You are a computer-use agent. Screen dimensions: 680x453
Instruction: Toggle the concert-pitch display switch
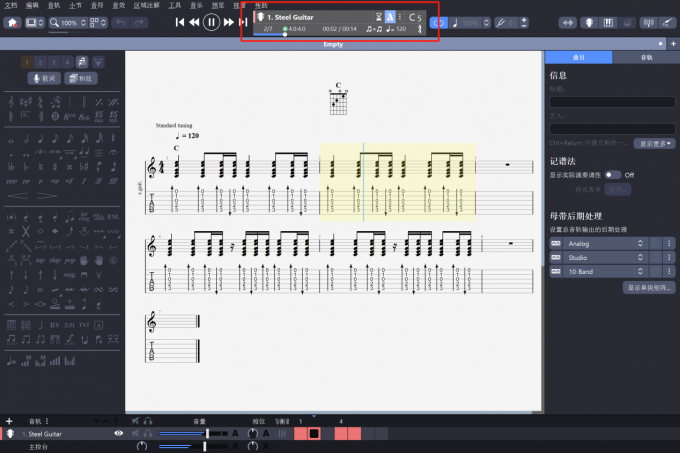(x=612, y=174)
